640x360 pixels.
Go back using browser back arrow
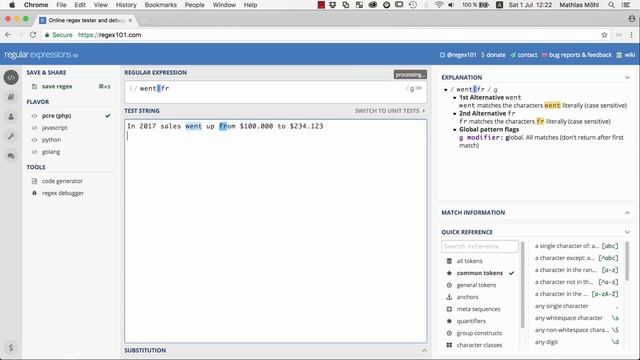(8, 35)
